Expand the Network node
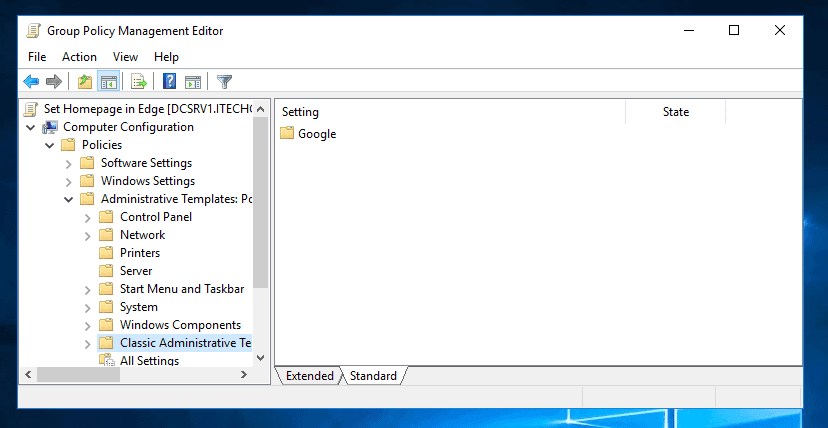828x428 pixels. pos(88,235)
